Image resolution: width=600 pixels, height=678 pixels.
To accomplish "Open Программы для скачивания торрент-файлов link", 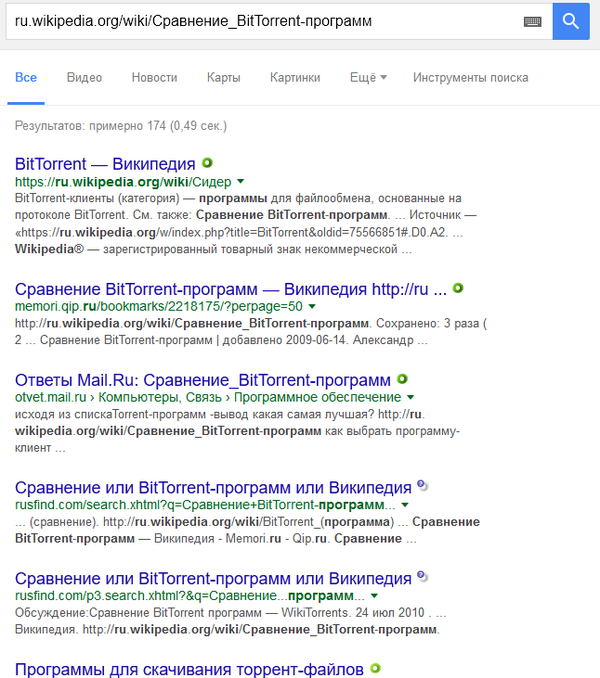I will click(x=189, y=668).
